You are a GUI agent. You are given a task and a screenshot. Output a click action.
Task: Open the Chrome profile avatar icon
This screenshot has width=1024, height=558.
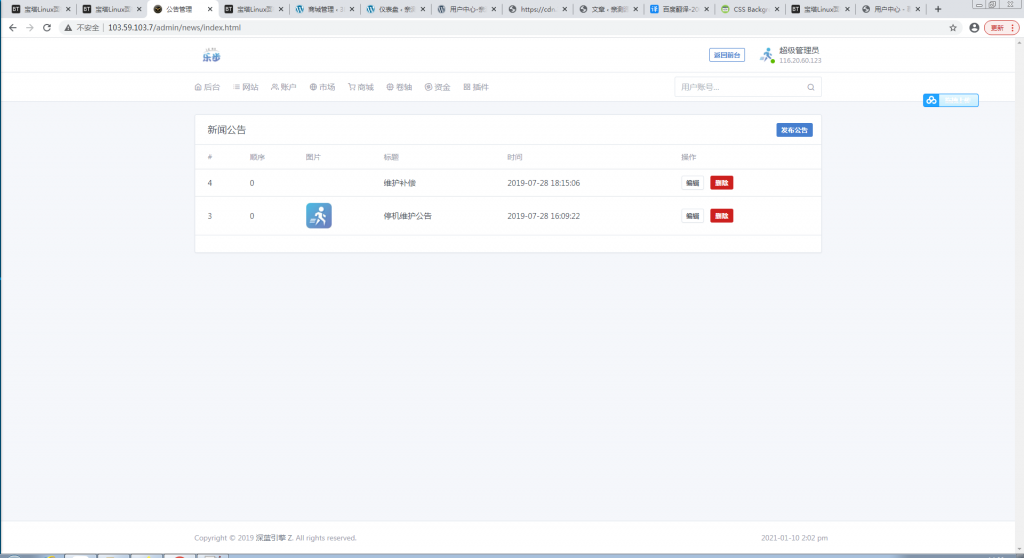tap(974, 28)
